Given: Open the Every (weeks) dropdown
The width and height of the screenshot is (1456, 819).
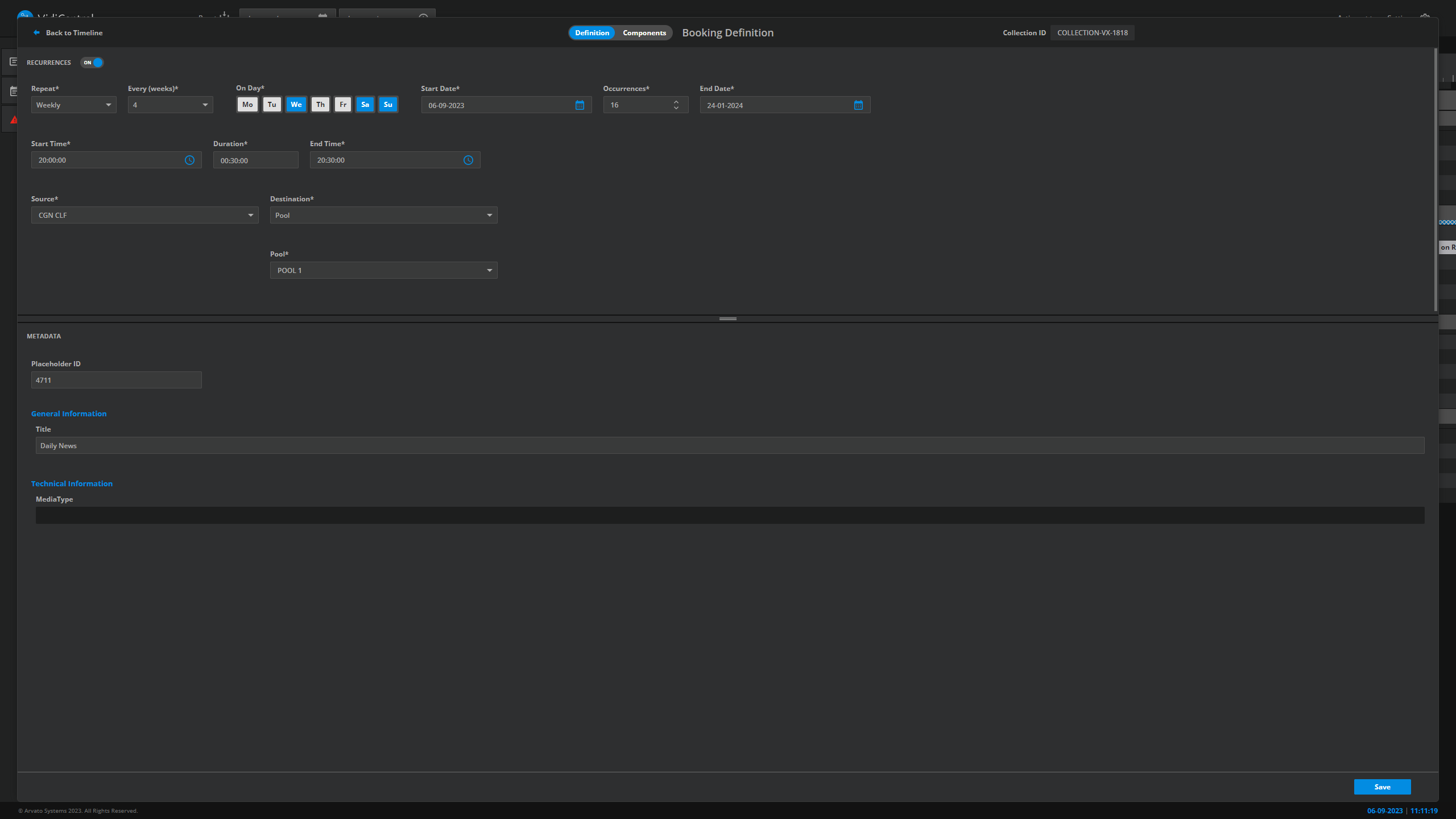Looking at the screenshot, I should [x=171, y=105].
